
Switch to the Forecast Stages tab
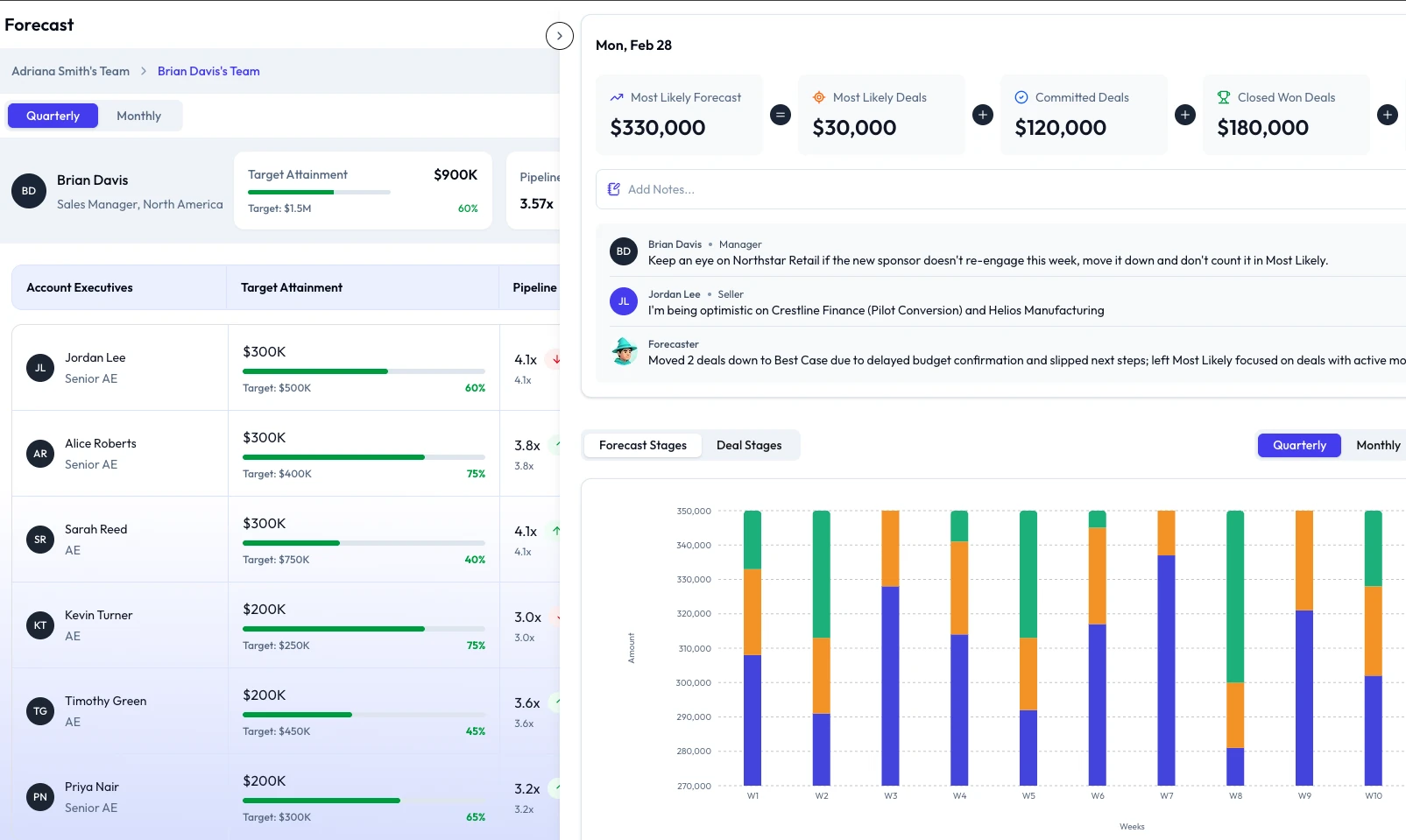click(x=643, y=445)
